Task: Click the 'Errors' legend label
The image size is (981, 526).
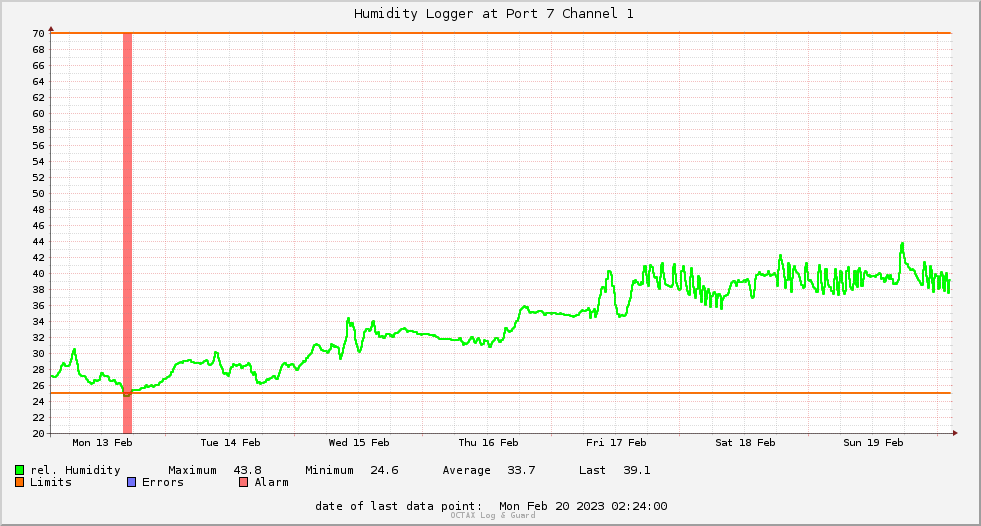Action: (x=163, y=482)
